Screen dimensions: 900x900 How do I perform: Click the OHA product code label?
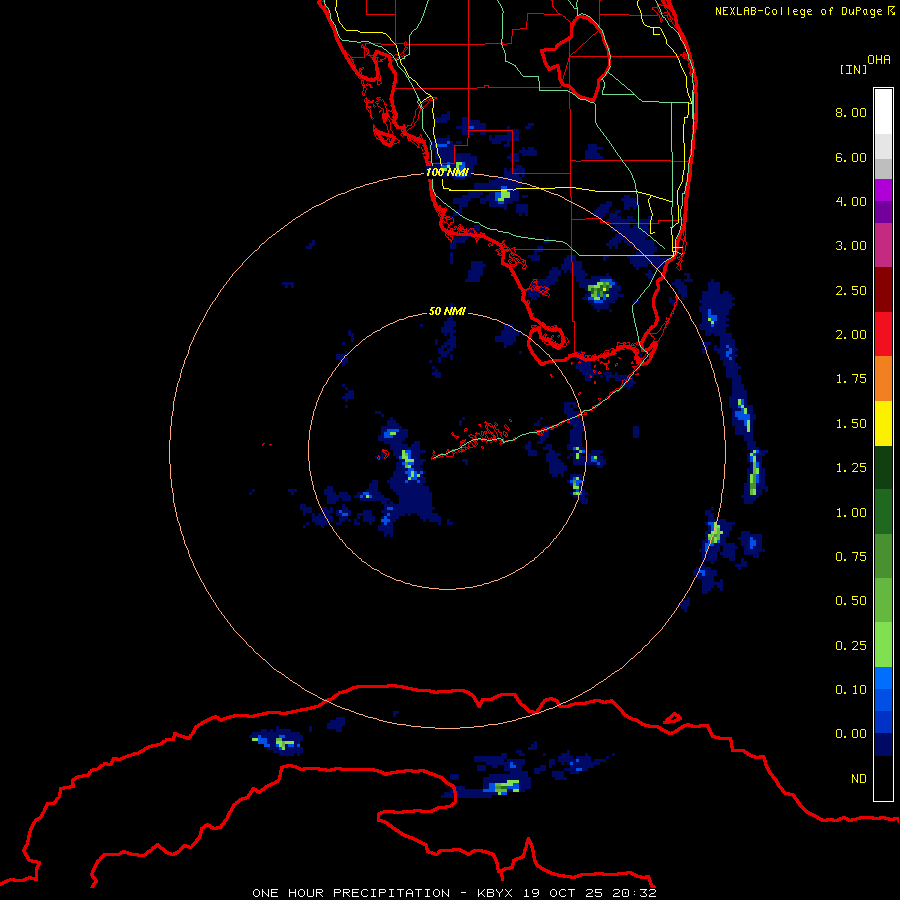(x=879, y=60)
